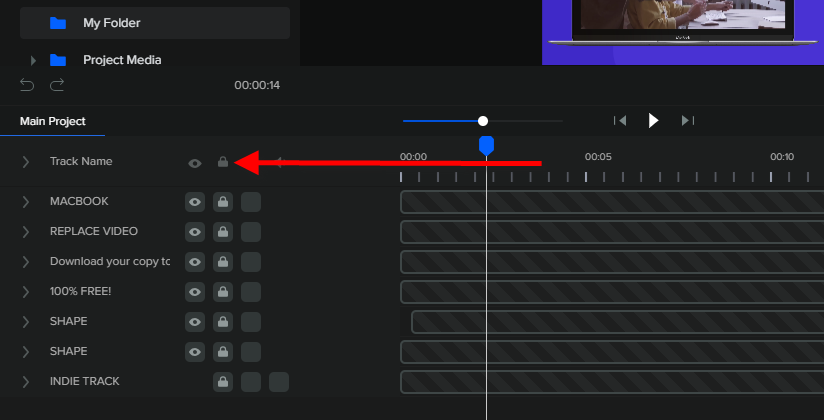This screenshot has height=420, width=824.
Task: Expand the REPLACE VIDEO track
Action: click(x=25, y=232)
